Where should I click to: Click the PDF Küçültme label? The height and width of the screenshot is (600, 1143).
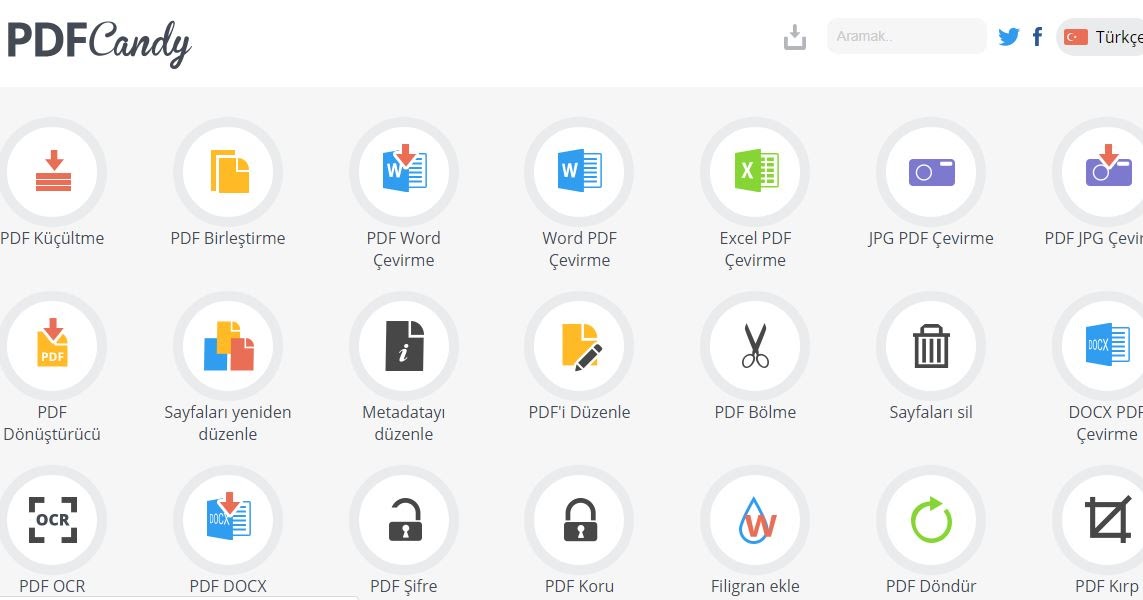click(52, 238)
